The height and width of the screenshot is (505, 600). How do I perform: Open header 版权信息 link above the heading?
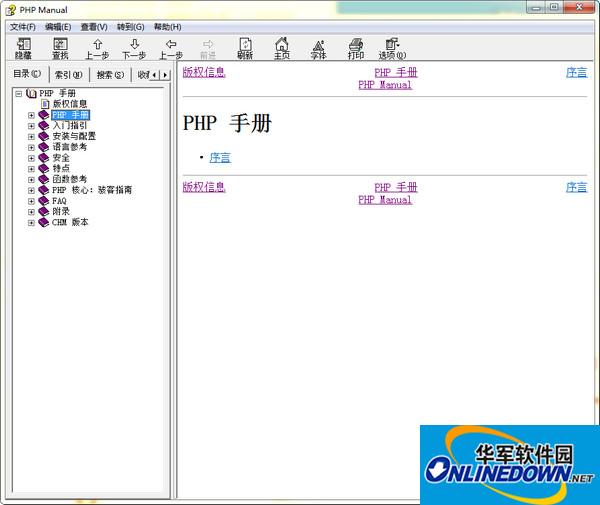click(x=204, y=72)
